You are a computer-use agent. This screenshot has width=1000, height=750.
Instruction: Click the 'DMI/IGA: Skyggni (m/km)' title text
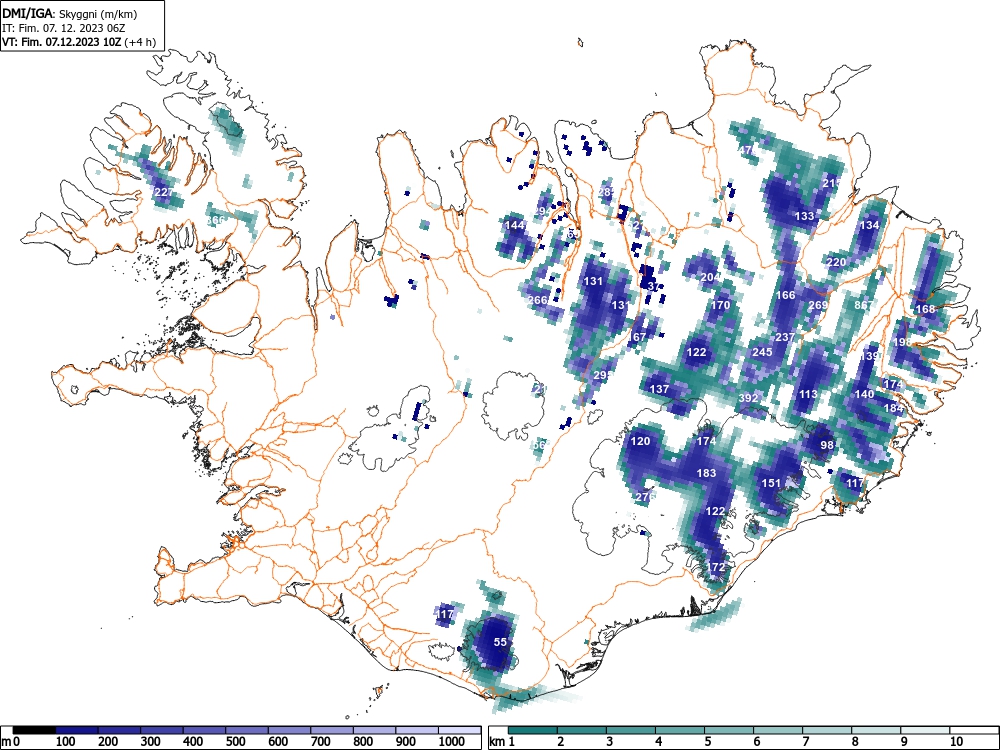tap(70, 13)
